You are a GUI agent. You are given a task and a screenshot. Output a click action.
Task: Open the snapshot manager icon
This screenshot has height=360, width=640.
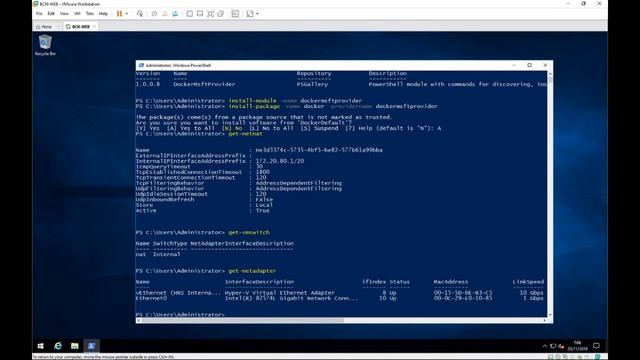coord(175,13)
